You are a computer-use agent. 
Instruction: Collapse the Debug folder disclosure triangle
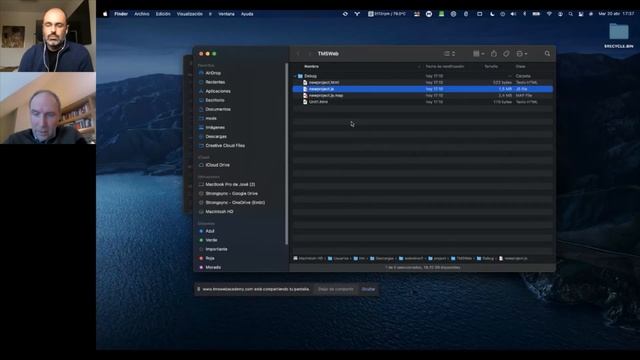[x=295, y=76]
